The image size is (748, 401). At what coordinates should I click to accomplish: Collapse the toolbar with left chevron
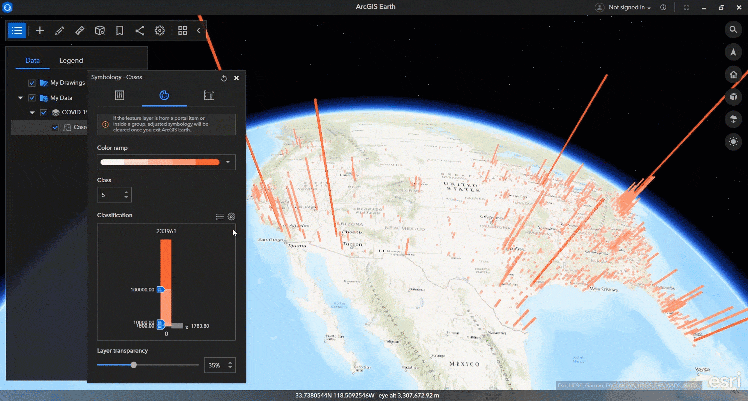pos(198,31)
